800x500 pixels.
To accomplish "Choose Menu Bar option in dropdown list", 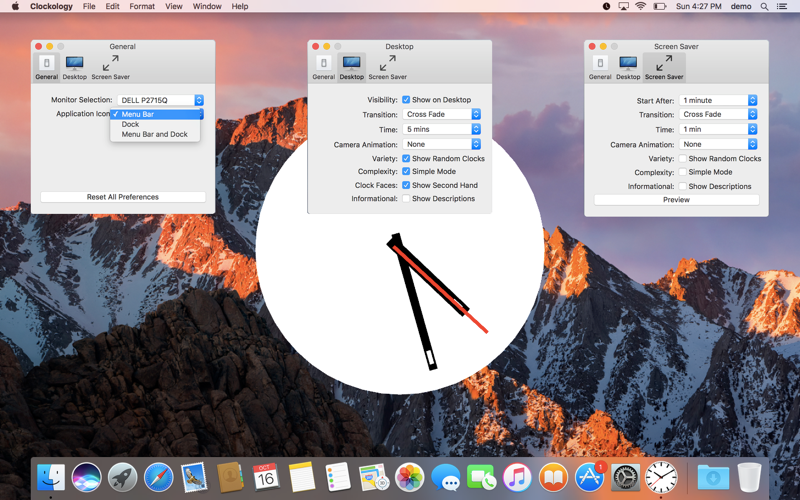I will 155,114.
